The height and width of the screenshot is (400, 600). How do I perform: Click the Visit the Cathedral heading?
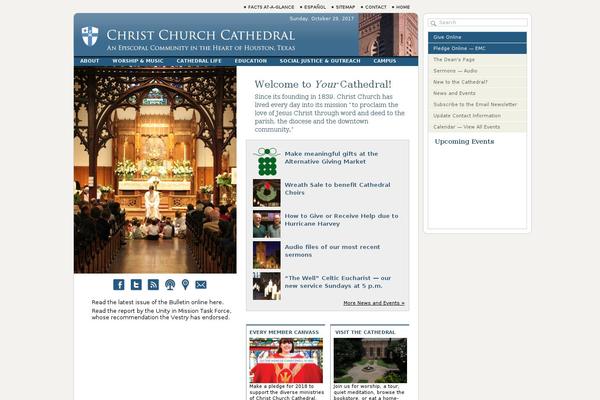point(365,332)
